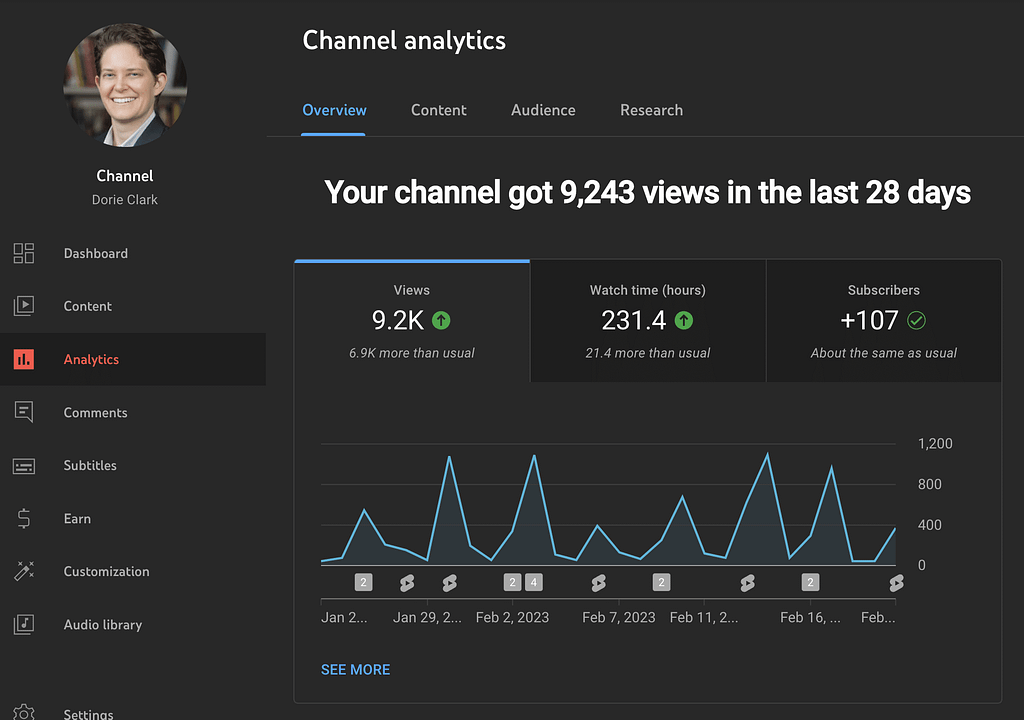
Task: Click the 1,200 y-axis label
Action: click(935, 444)
